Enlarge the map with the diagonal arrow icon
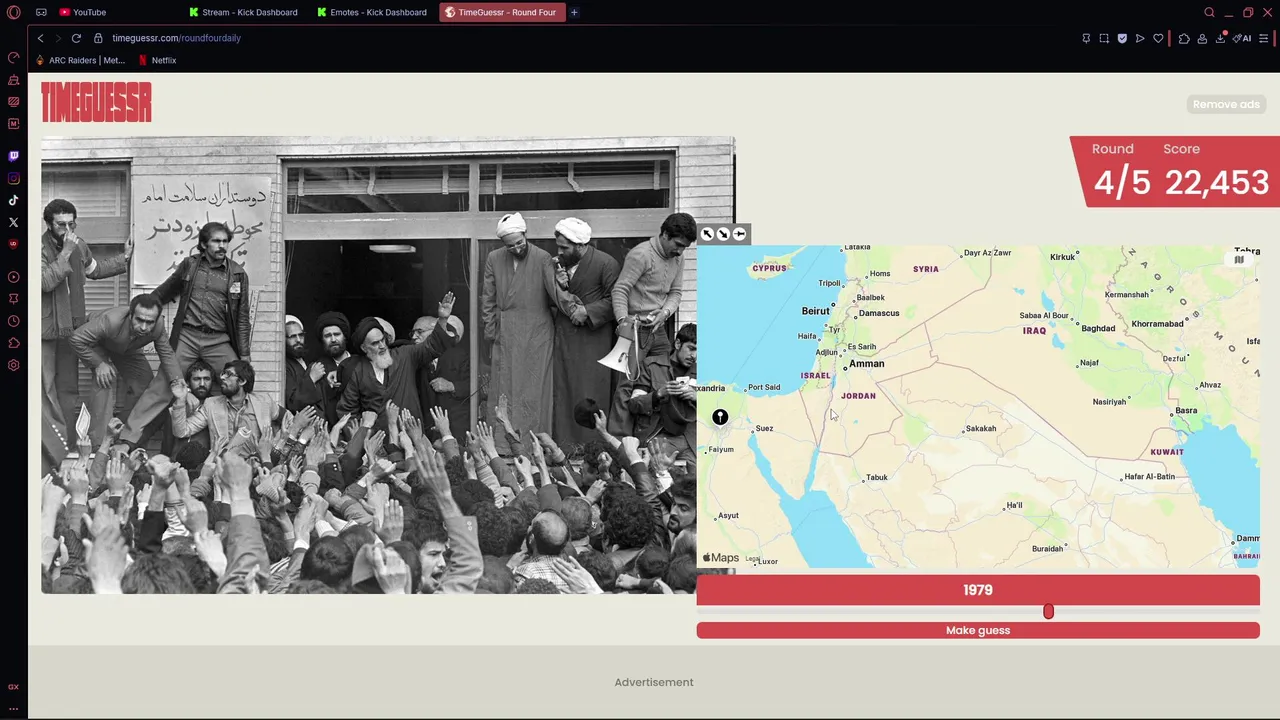Viewport: 1280px width, 720px height. click(x=723, y=234)
